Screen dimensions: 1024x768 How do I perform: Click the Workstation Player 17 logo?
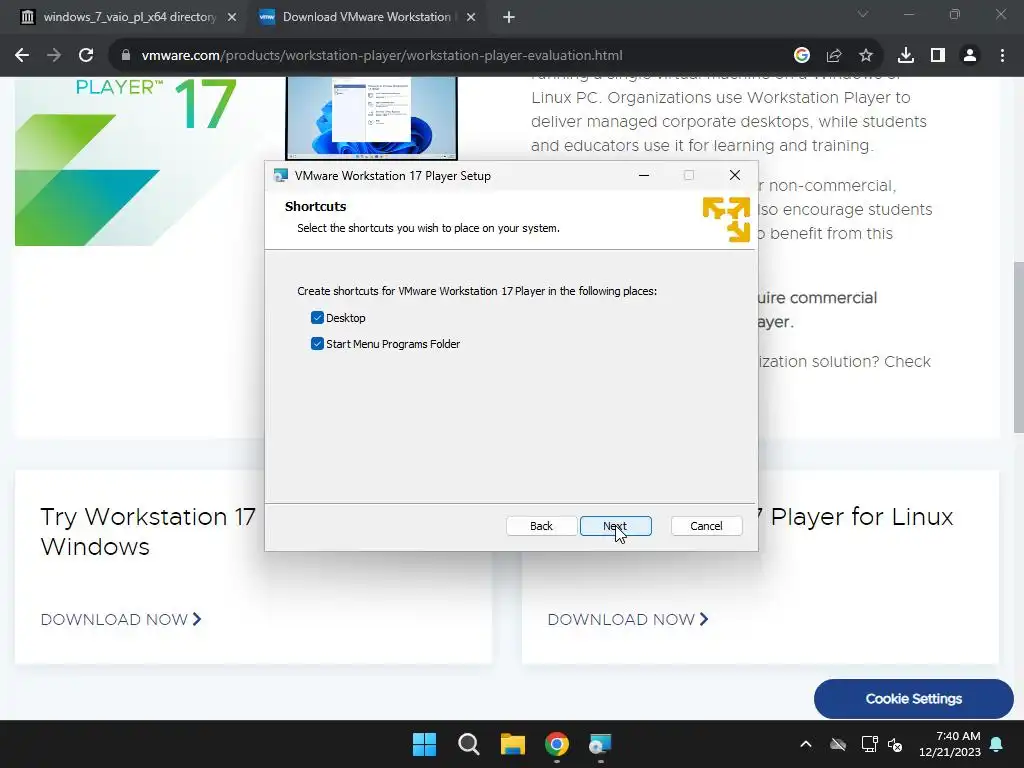click(x=125, y=161)
